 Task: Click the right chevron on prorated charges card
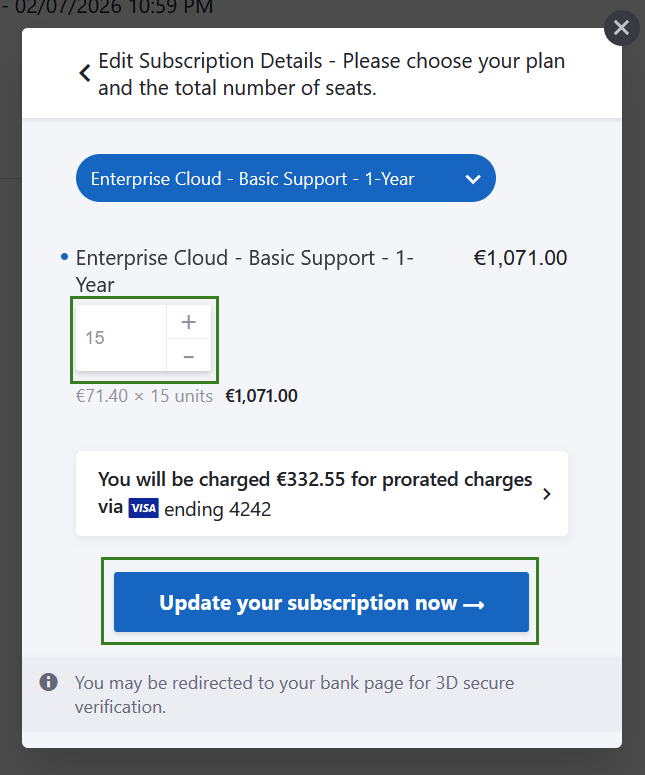pos(546,493)
